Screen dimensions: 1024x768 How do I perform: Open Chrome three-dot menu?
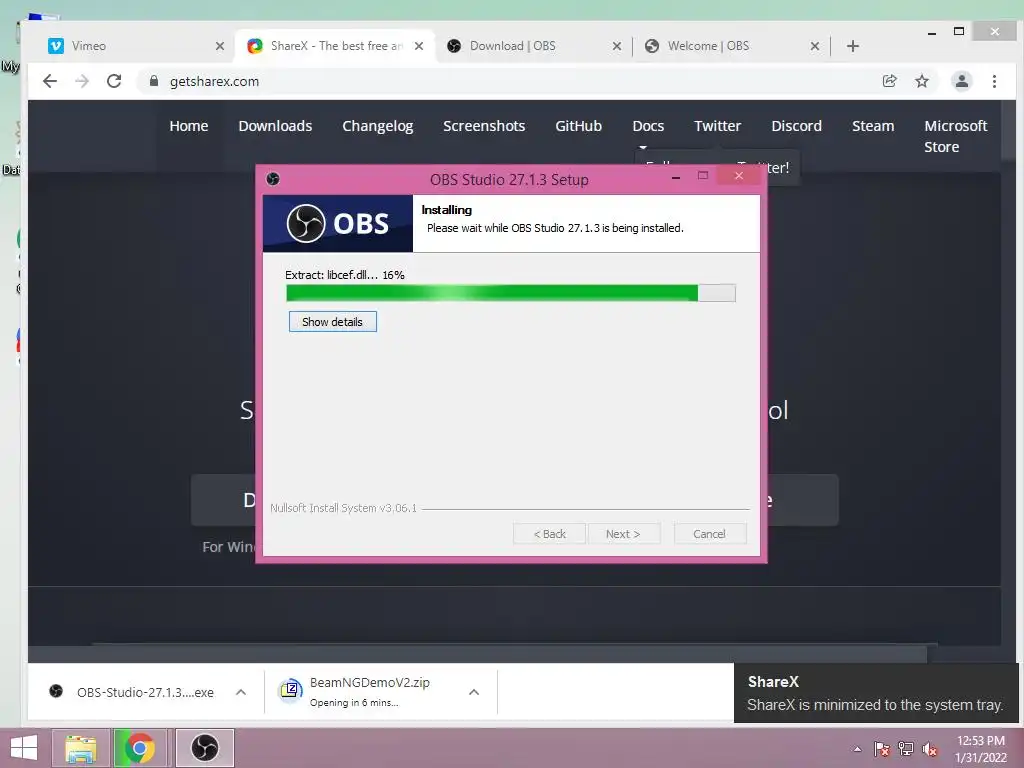coord(994,81)
